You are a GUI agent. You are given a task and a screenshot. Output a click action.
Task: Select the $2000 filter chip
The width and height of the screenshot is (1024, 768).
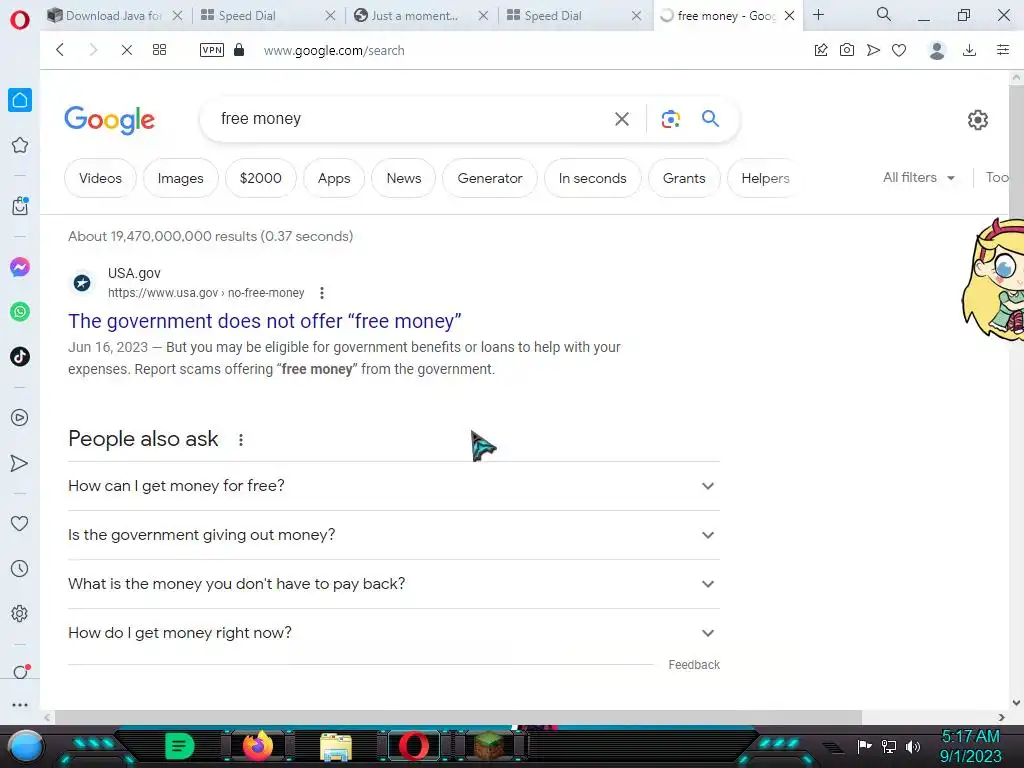point(261,178)
